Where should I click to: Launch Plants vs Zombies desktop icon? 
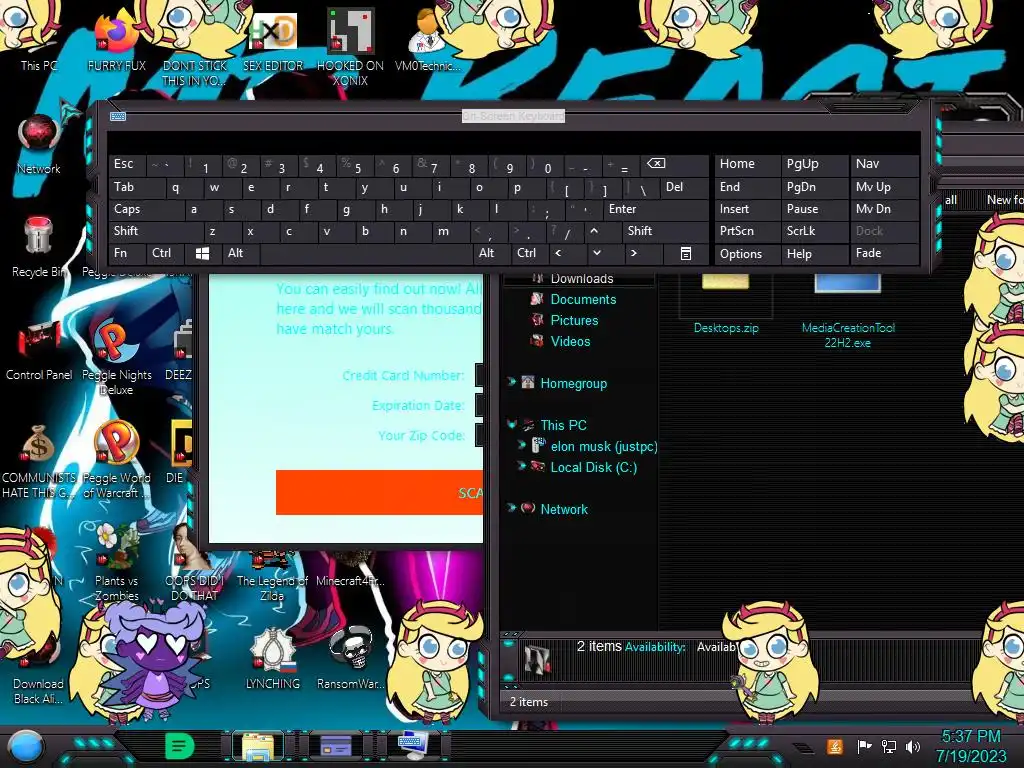116,562
